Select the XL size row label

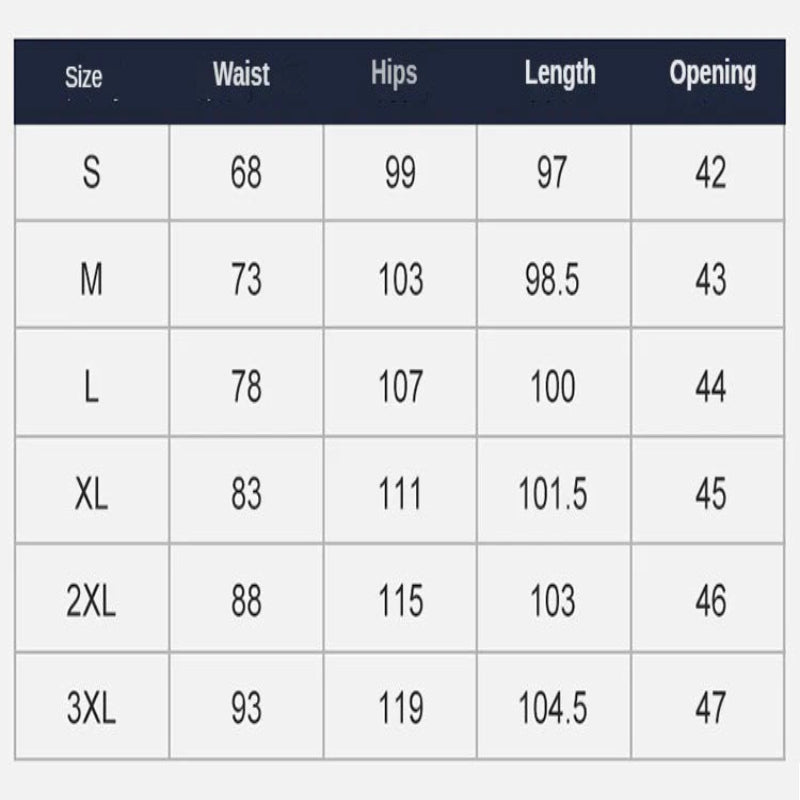(x=91, y=495)
